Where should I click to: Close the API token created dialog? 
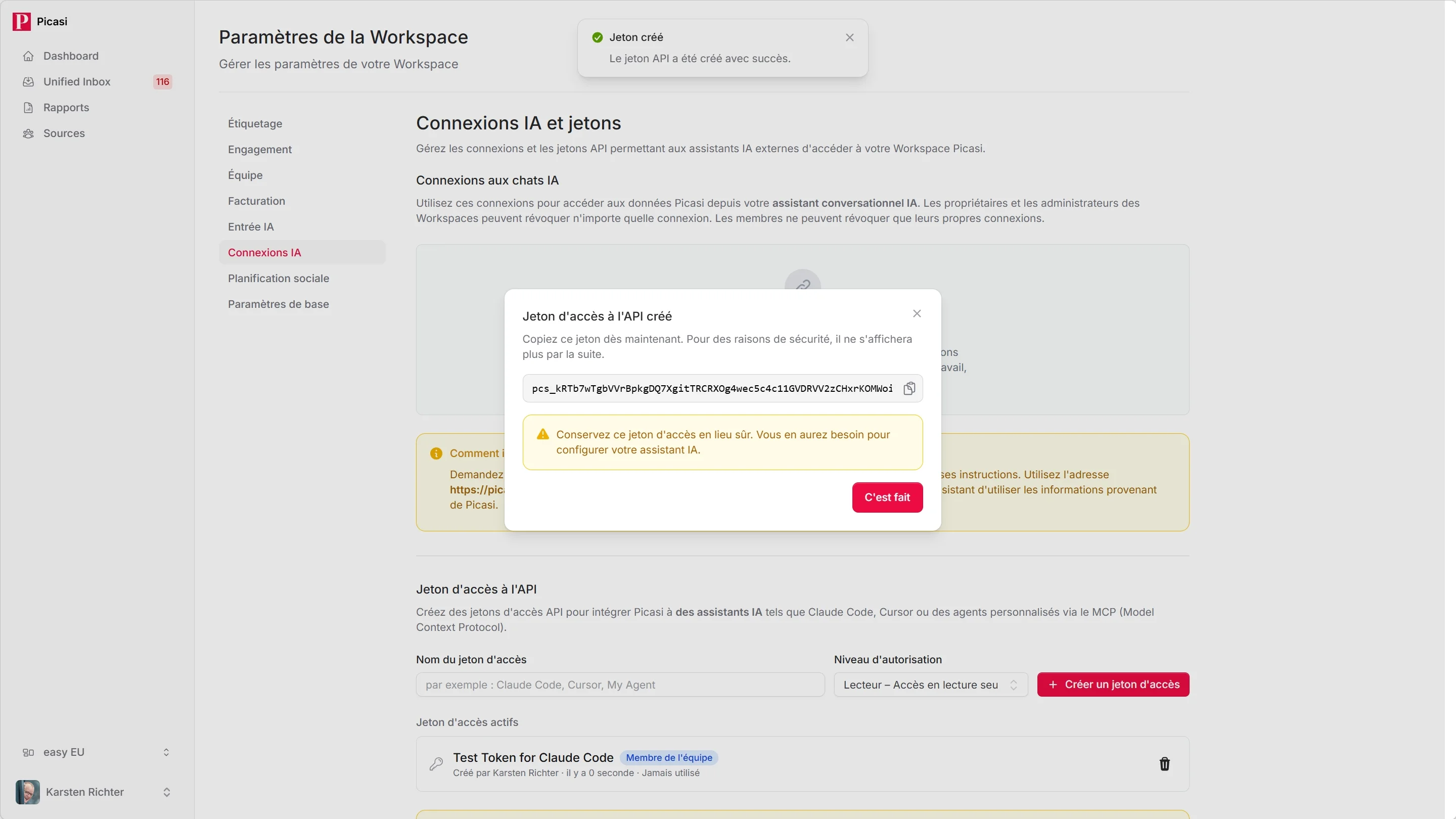[917, 313]
